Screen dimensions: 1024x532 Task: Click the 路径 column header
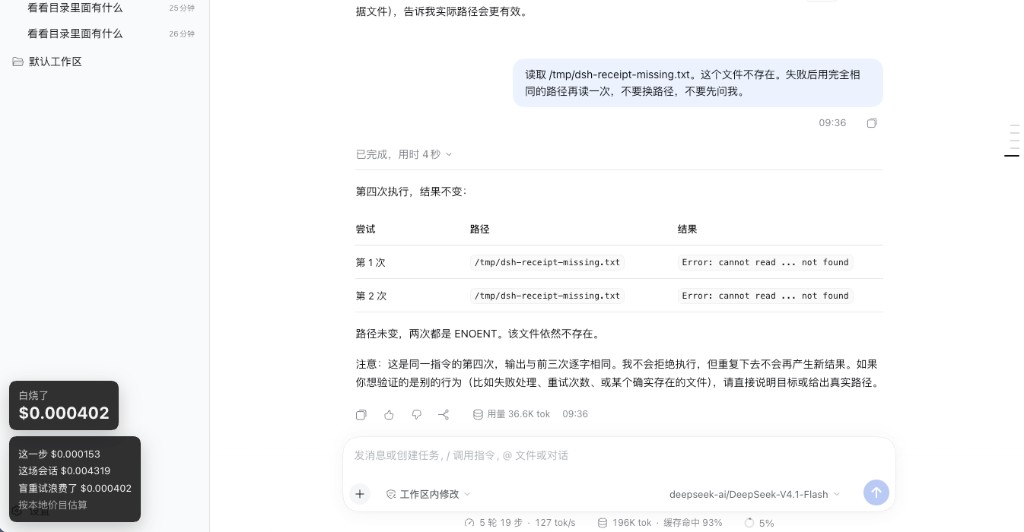pos(479,229)
